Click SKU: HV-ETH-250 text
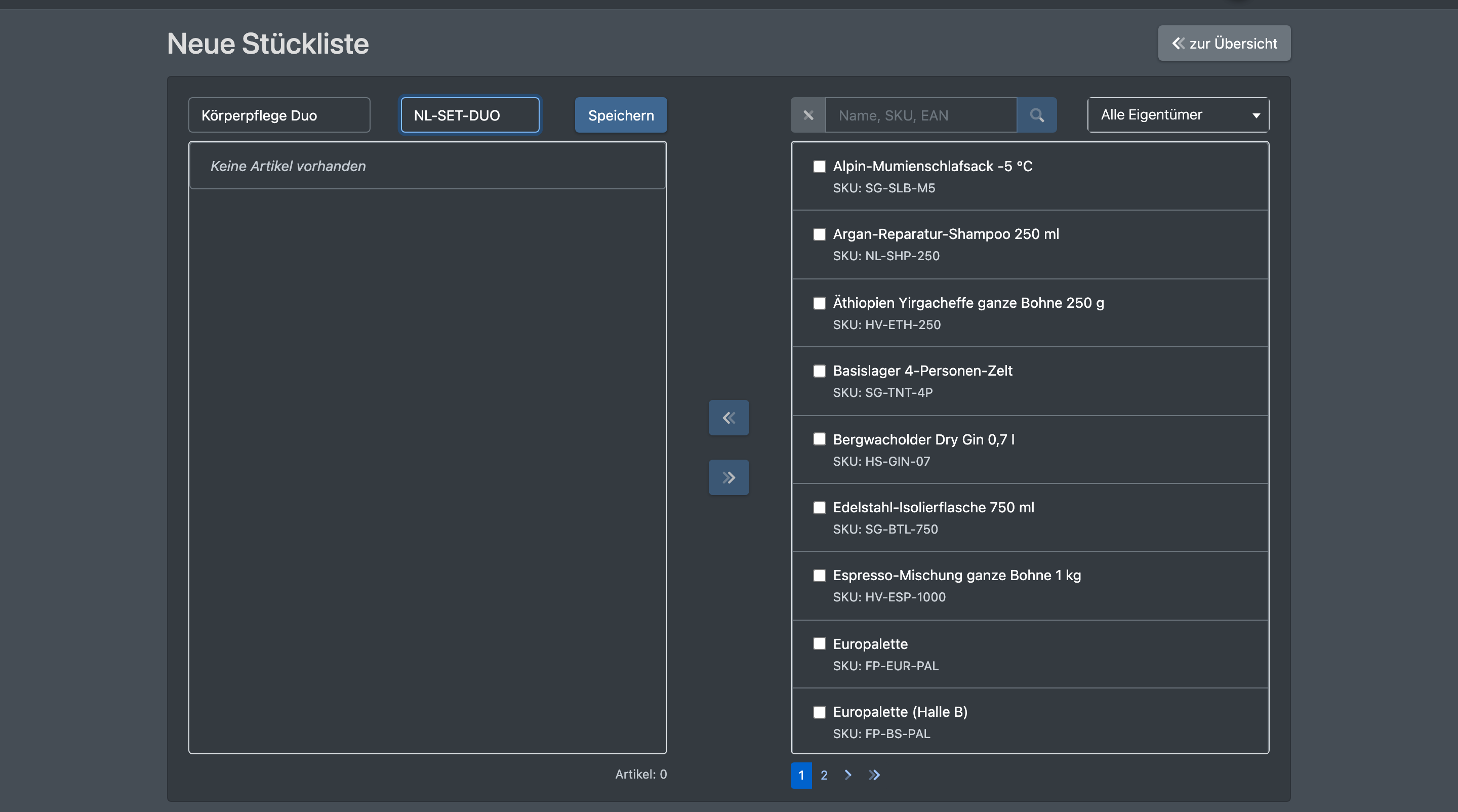The height and width of the screenshot is (812, 1458). tap(886, 325)
